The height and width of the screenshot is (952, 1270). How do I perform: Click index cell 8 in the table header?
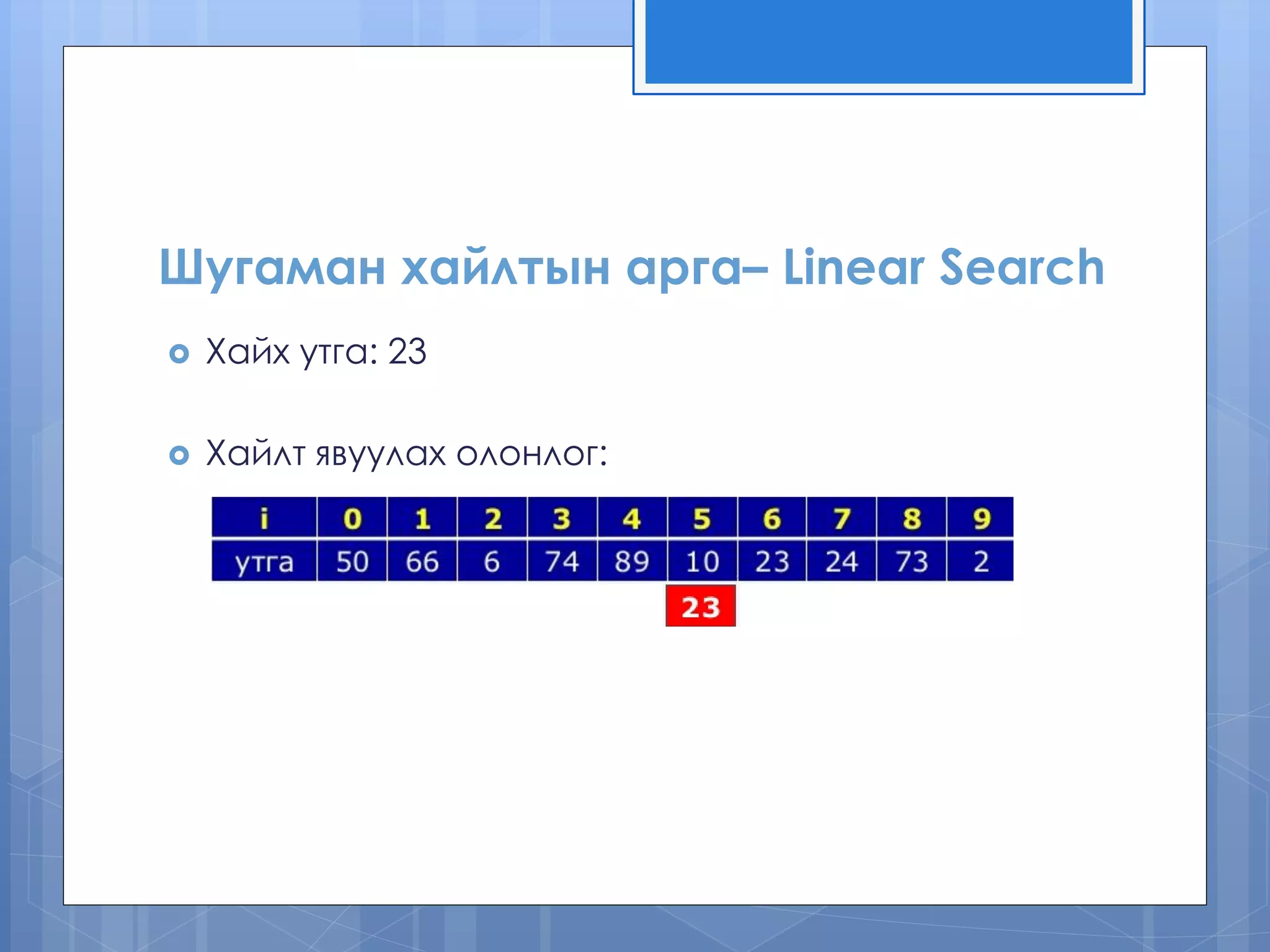(x=912, y=517)
